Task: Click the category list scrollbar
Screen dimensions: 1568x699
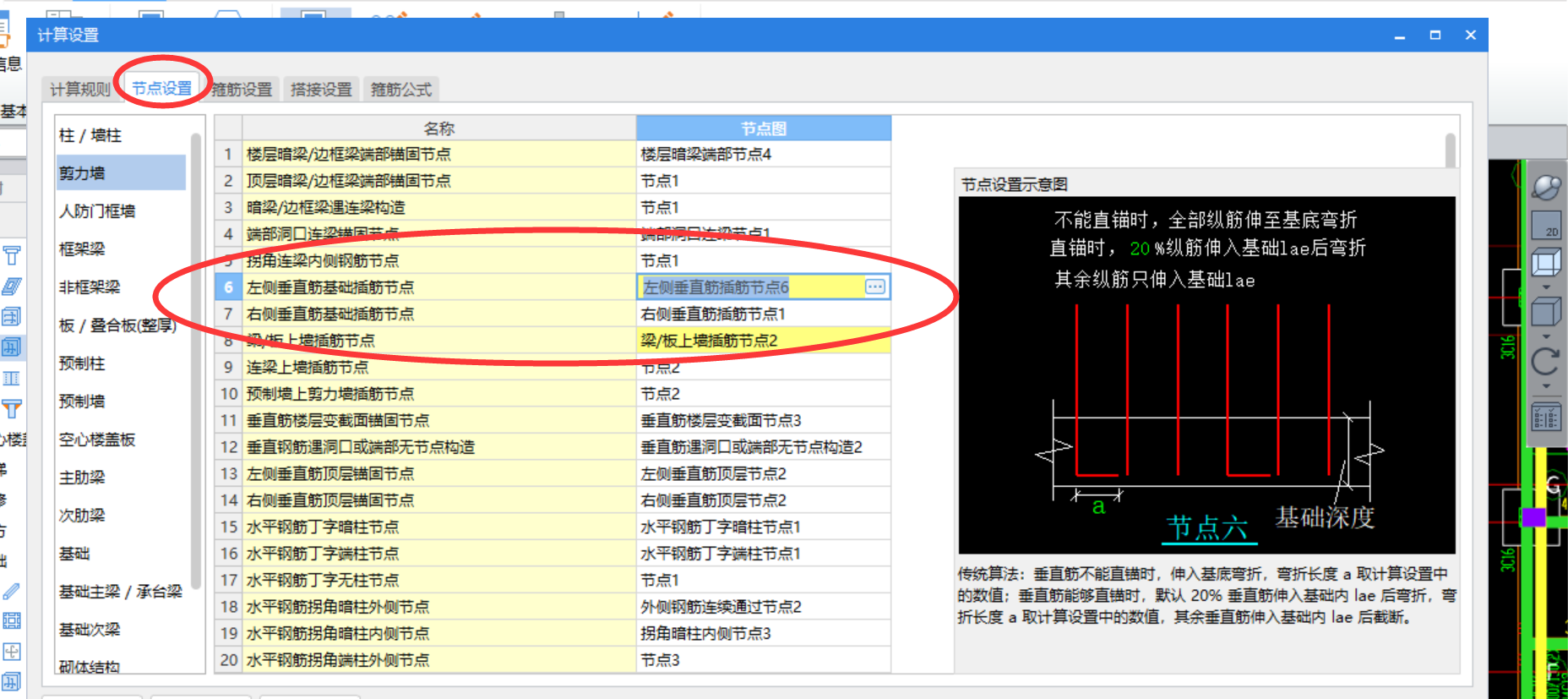Action: (196, 361)
